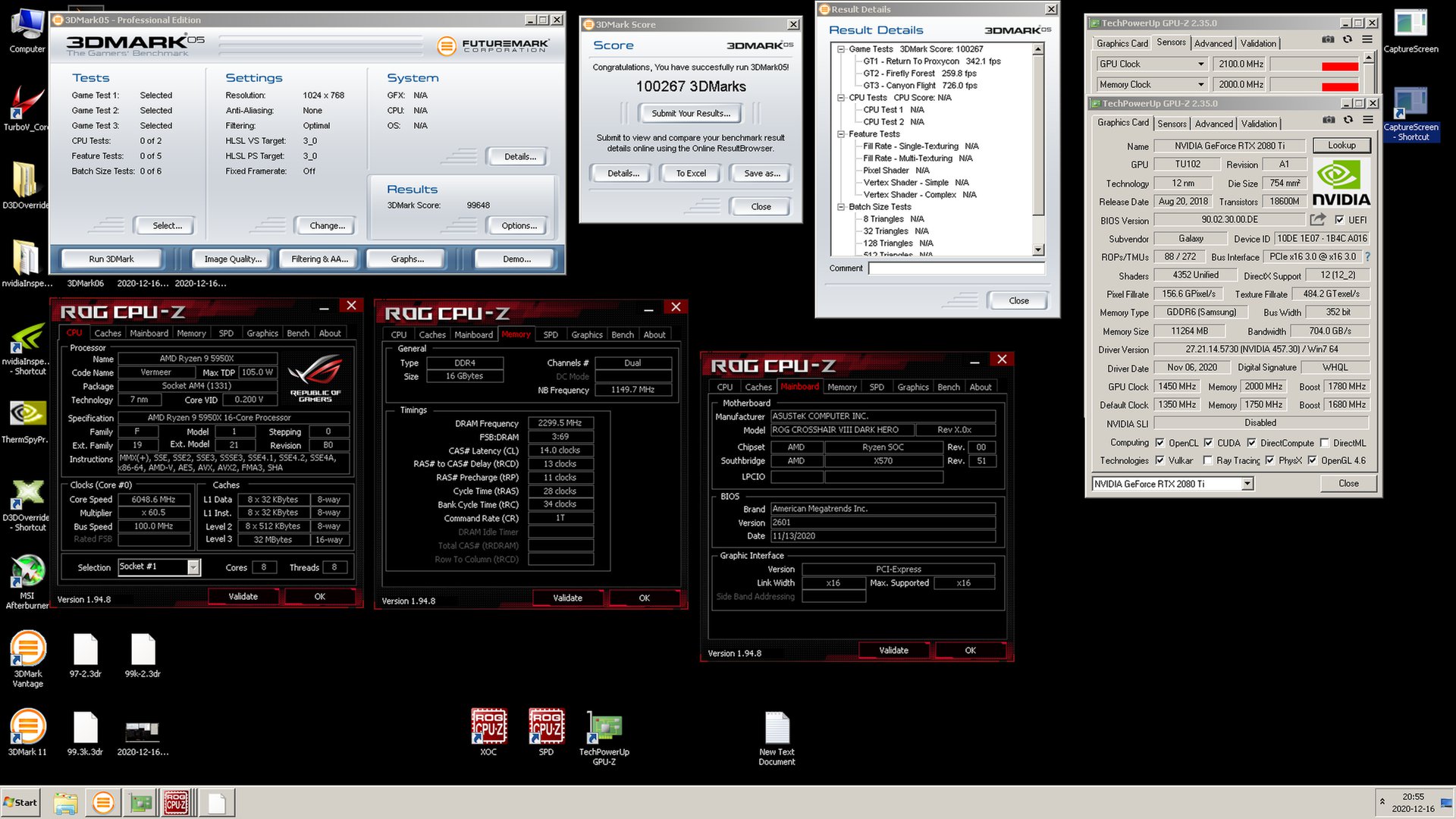Toggle the PhysX checkbox
This screenshot has width=1456, height=819.
click(1269, 460)
